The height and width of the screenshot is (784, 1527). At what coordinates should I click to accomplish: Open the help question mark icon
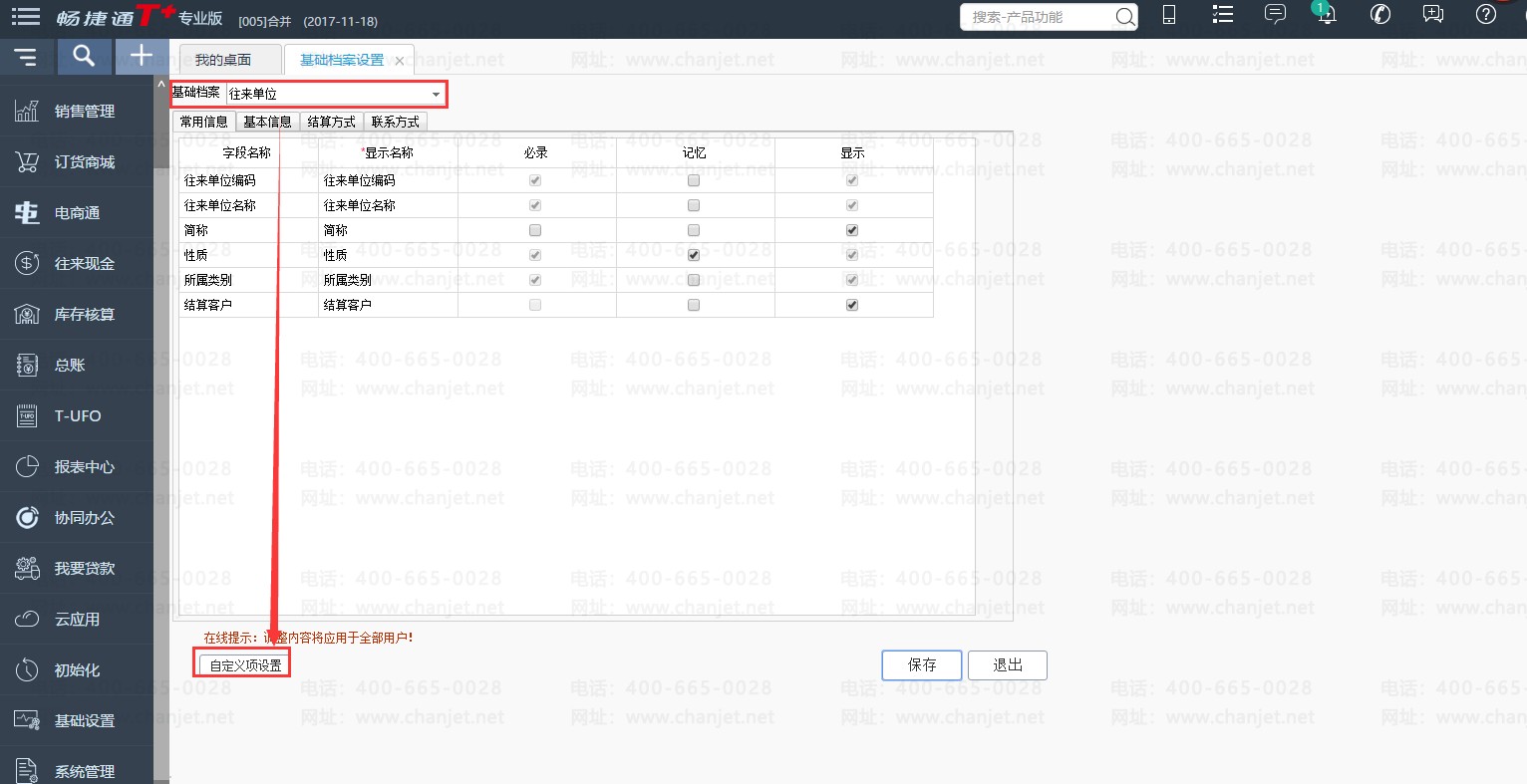pos(1486,15)
